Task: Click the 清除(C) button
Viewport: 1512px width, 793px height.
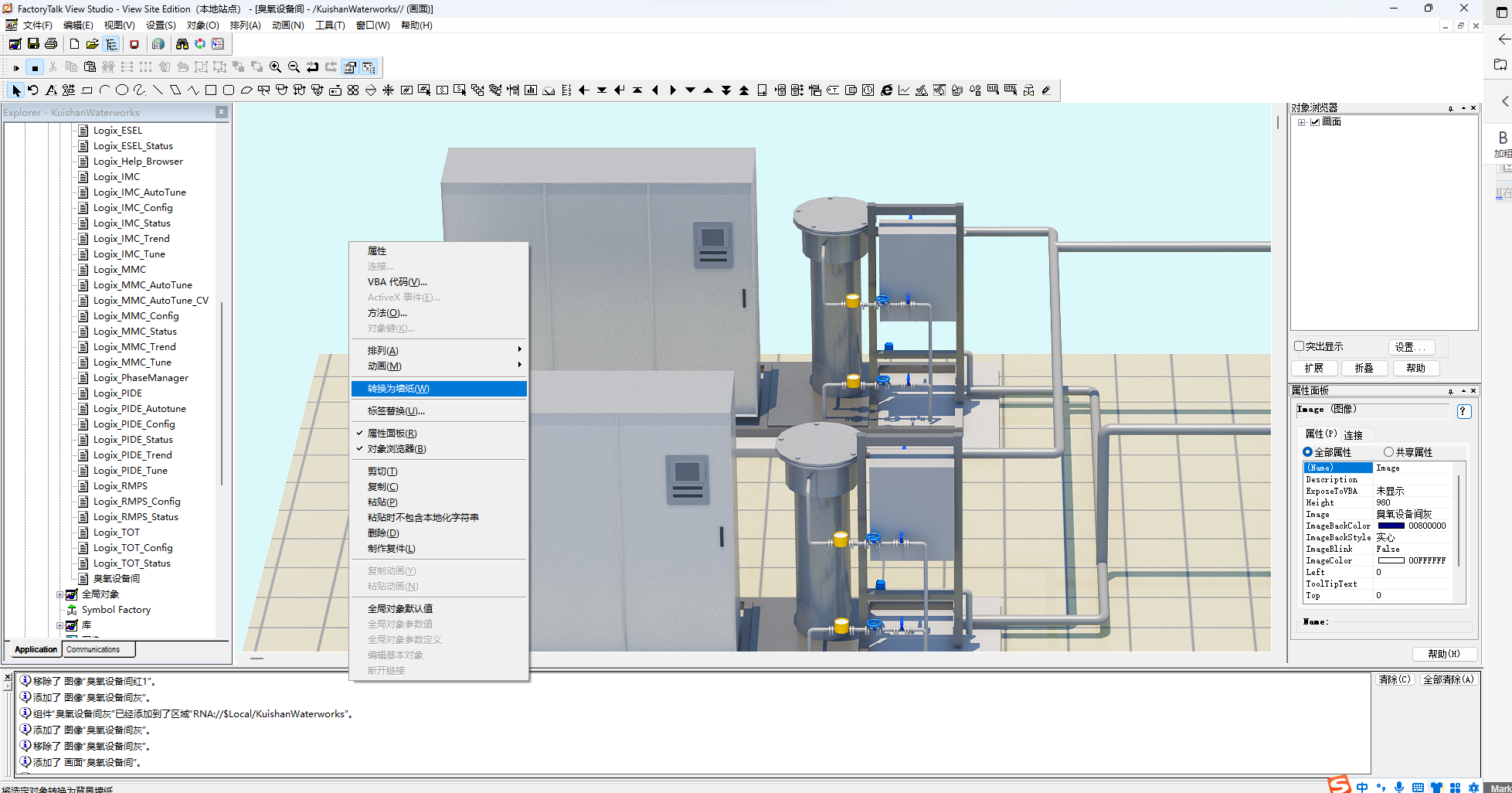Action: [1395, 679]
